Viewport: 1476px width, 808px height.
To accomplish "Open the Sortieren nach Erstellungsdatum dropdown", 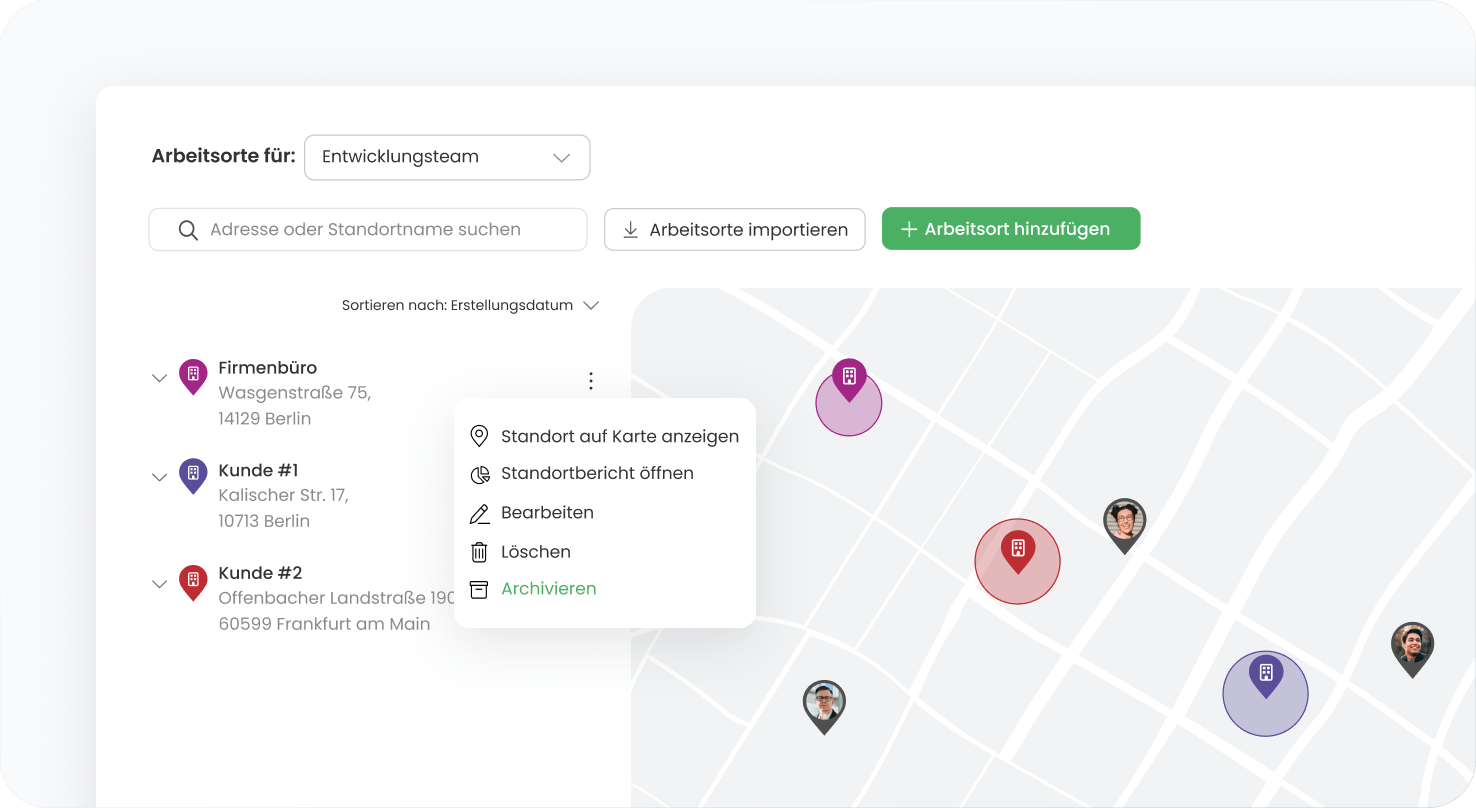I will (x=470, y=306).
